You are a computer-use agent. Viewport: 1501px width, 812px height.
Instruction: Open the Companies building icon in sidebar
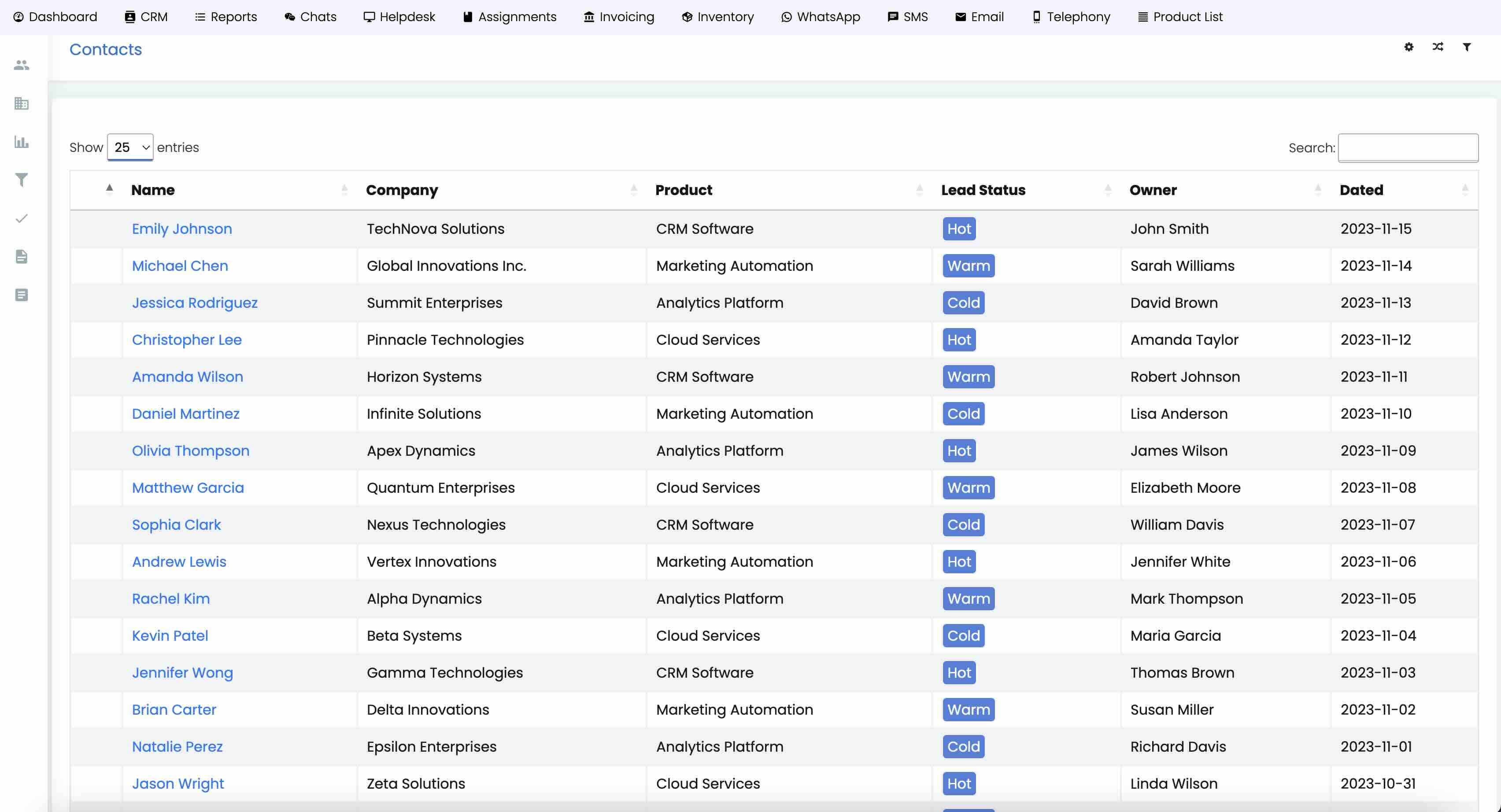click(22, 103)
